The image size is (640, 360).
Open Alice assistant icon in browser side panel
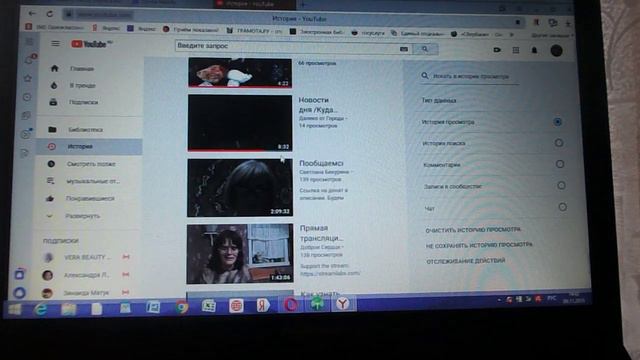click(19, 292)
